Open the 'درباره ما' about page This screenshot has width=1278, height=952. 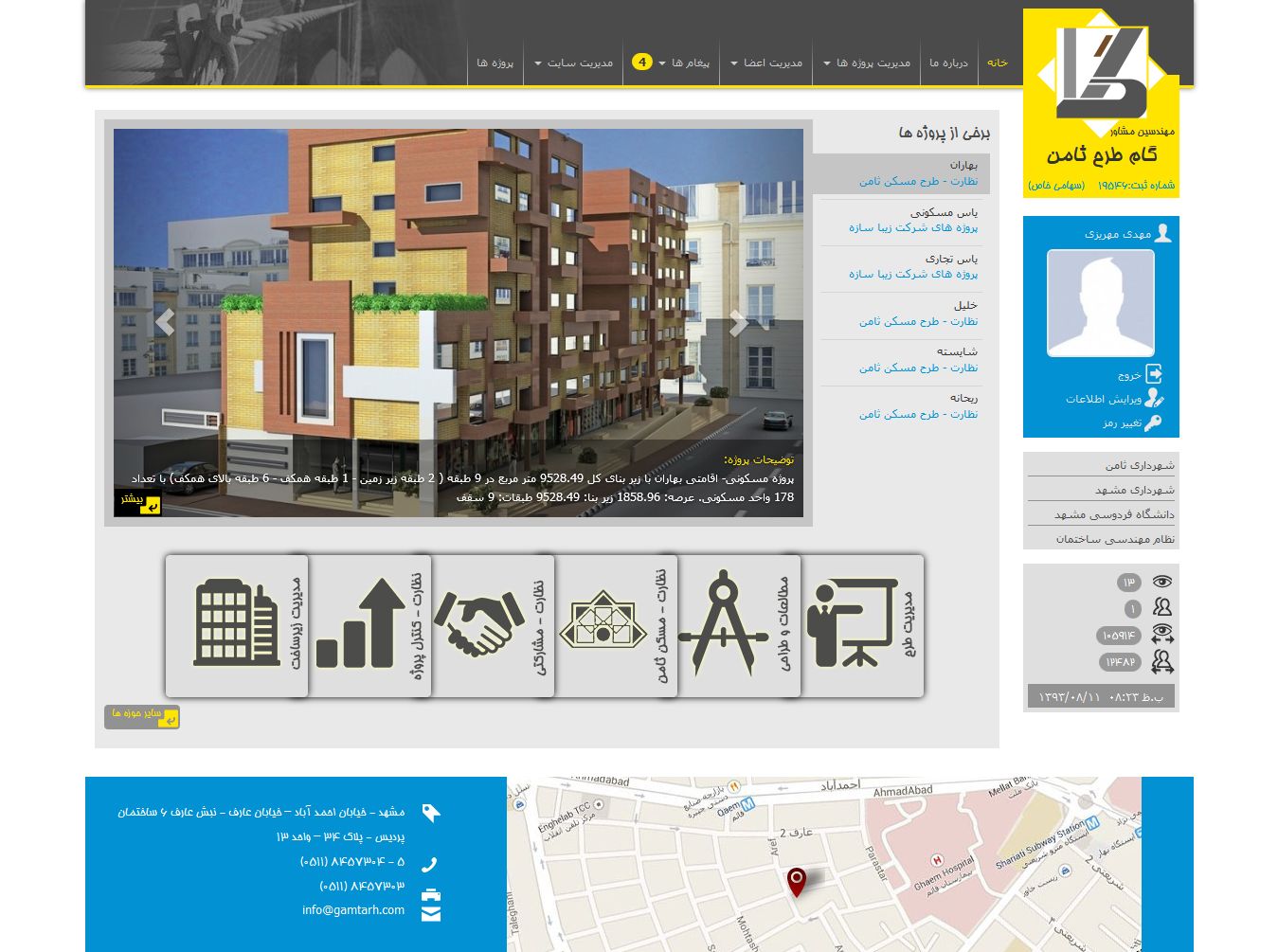(x=948, y=63)
